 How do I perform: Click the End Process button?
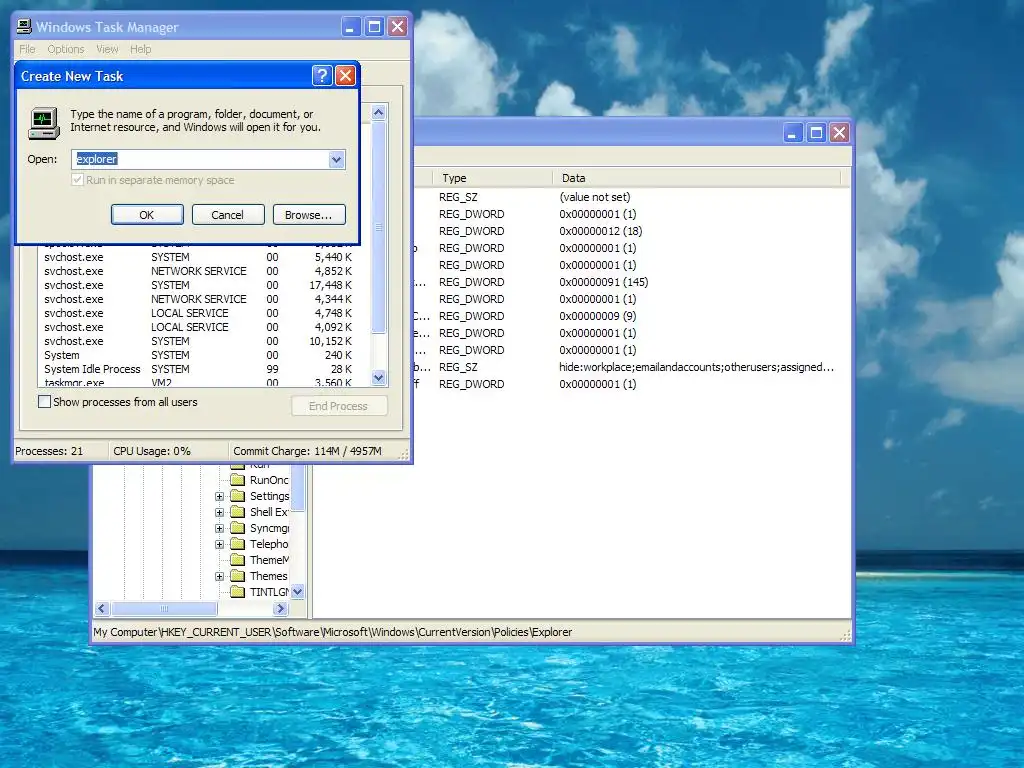click(339, 406)
